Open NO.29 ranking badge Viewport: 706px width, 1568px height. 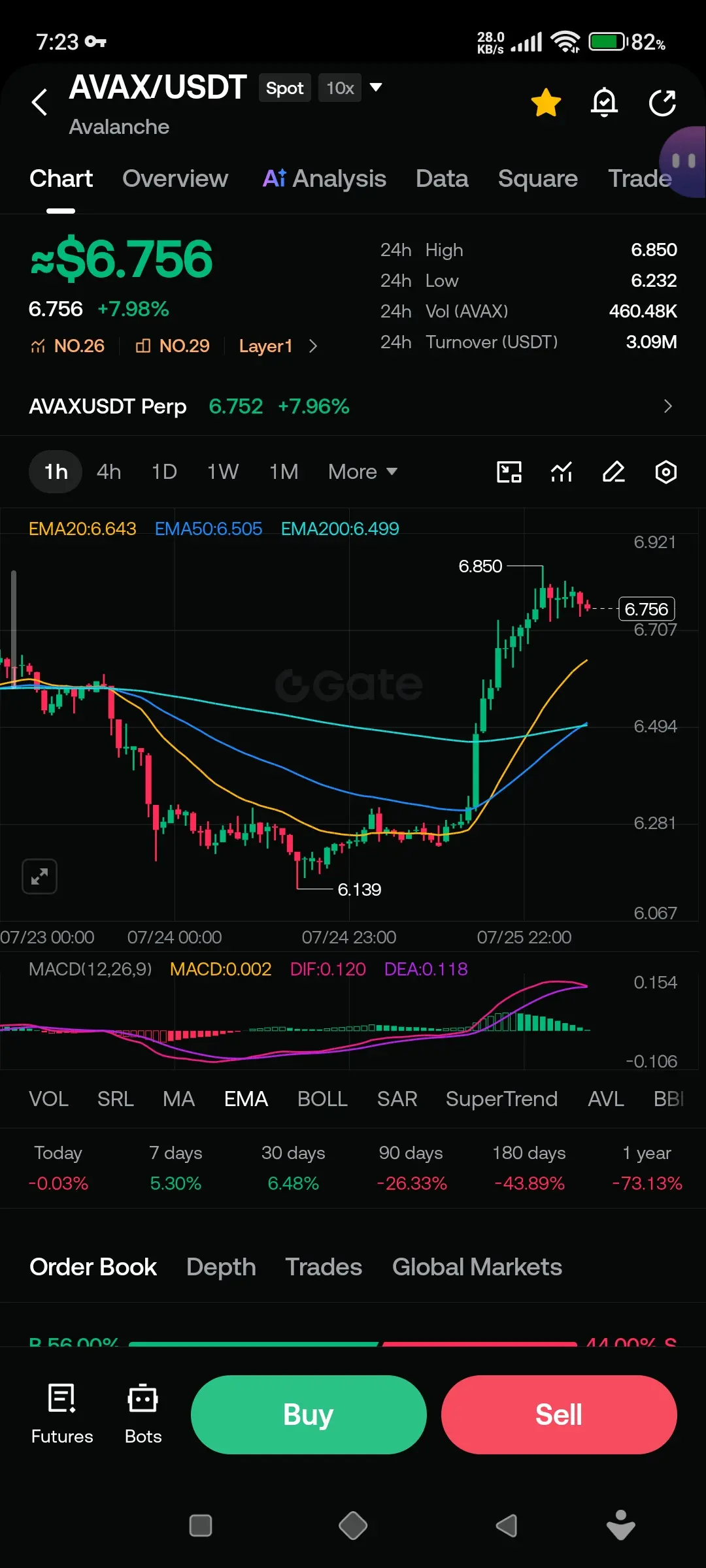click(173, 346)
